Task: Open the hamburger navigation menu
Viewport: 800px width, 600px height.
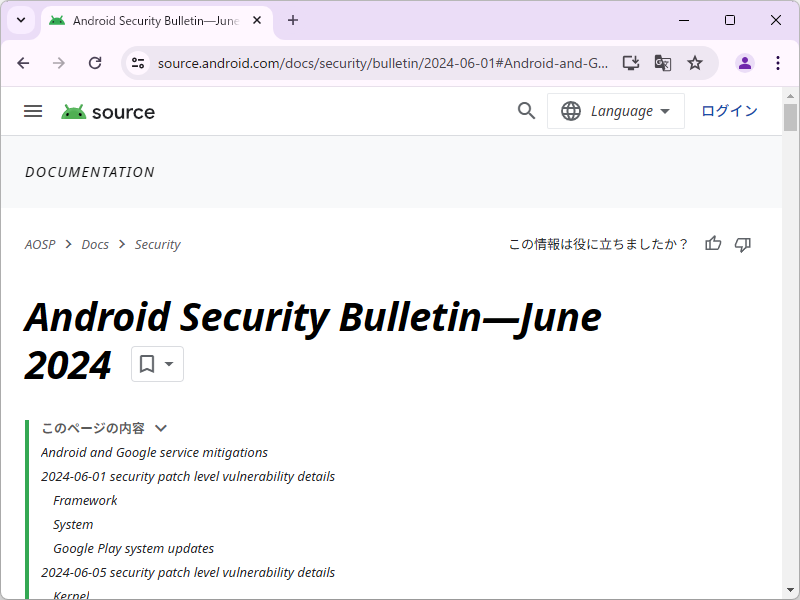Action: tap(33, 111)
